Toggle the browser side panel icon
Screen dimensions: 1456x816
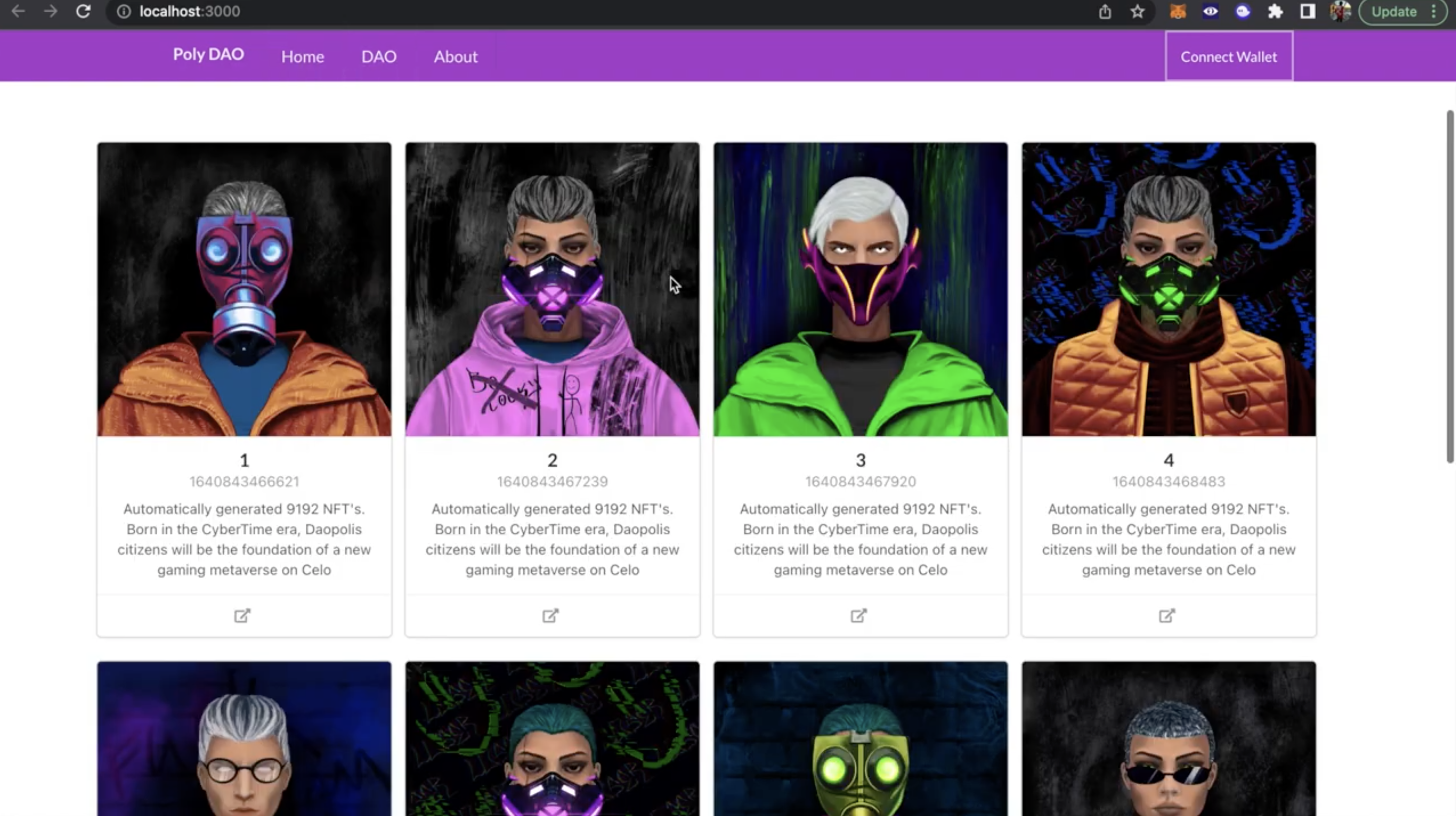1307,11
